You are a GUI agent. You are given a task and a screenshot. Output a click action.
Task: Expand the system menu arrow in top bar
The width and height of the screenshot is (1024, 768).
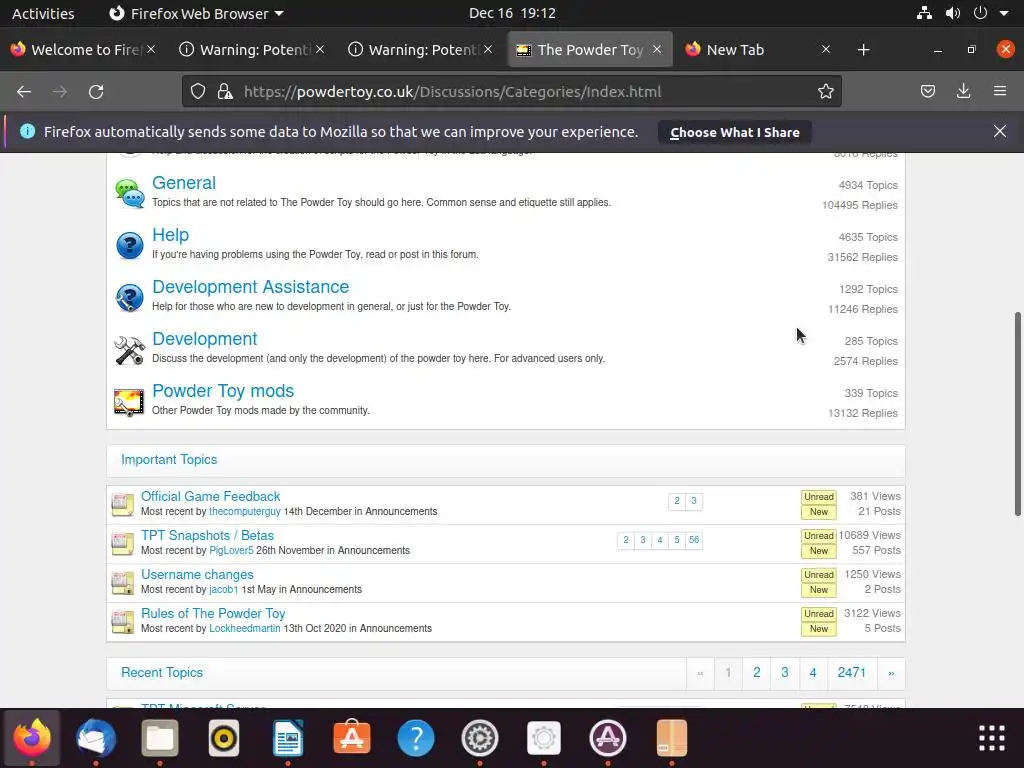click(x=1004, y=13)
